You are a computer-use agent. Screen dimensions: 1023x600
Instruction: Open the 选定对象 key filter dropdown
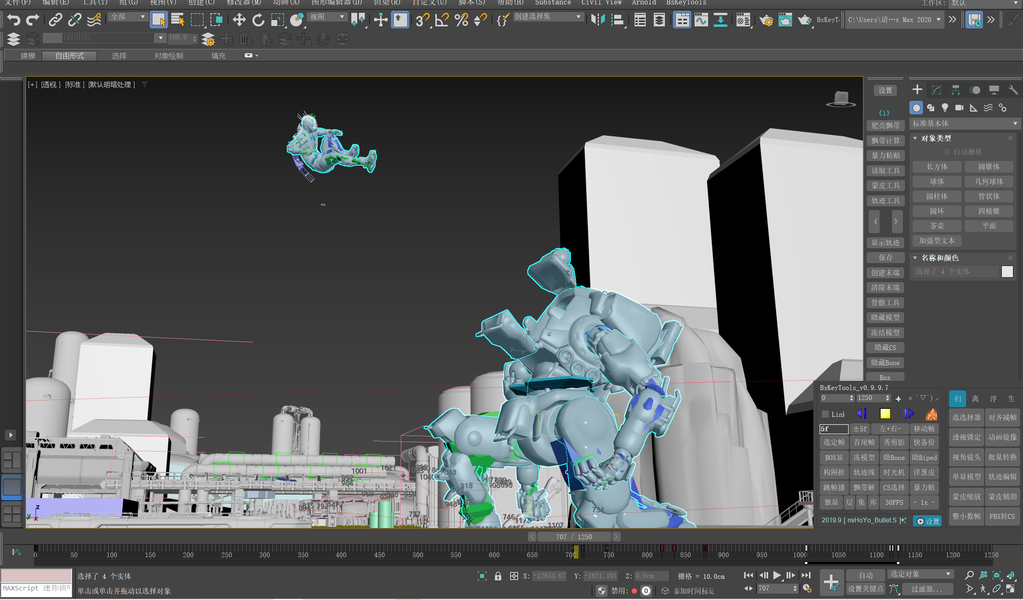920,574
